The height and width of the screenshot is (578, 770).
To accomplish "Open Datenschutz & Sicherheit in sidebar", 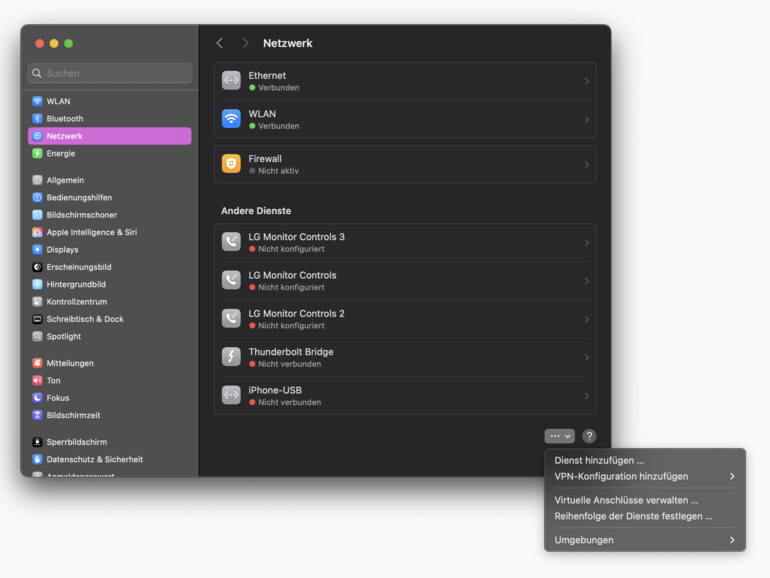I will click(94, 459).
